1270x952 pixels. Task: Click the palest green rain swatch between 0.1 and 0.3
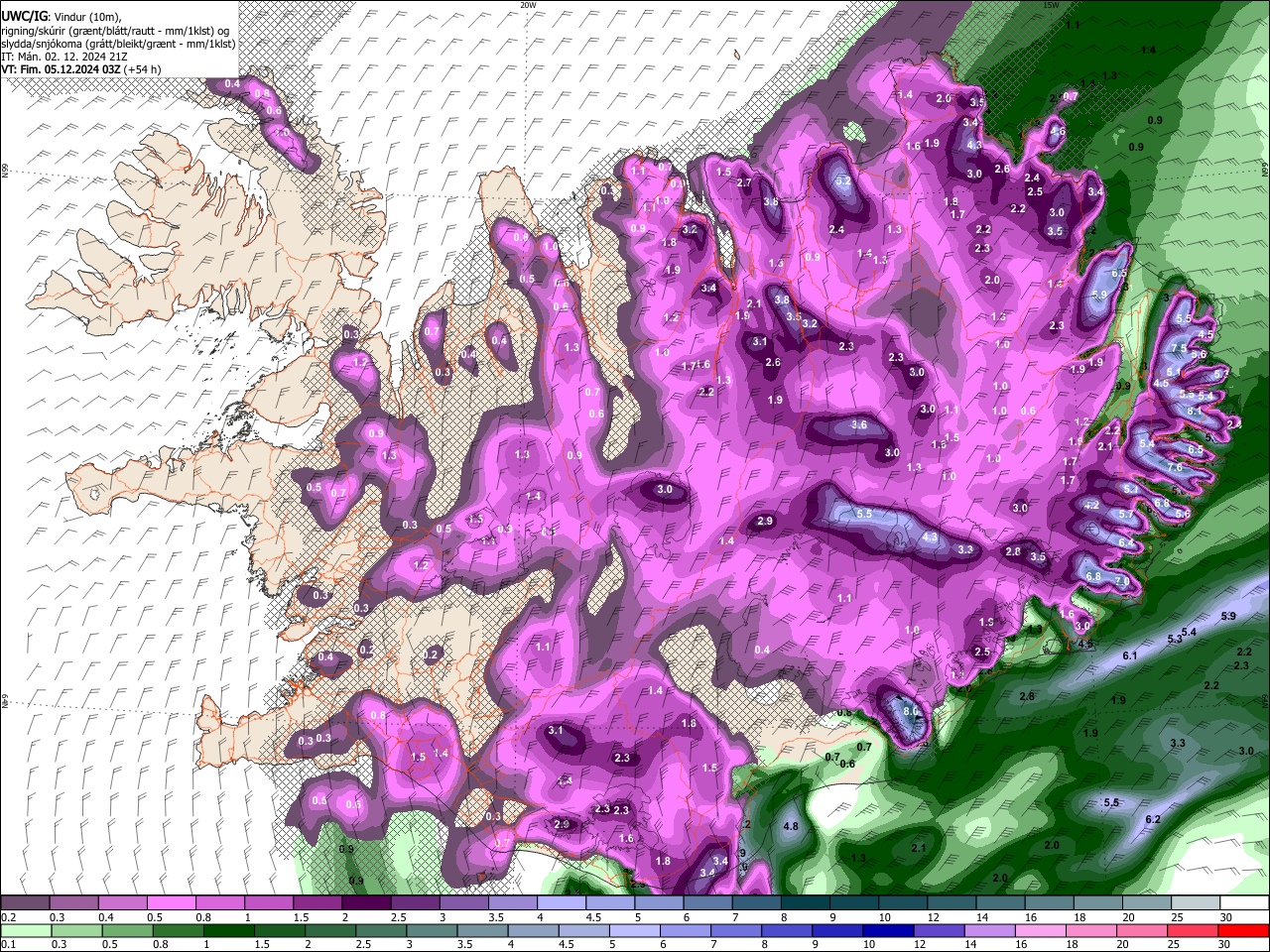click(x=25, y=930)
